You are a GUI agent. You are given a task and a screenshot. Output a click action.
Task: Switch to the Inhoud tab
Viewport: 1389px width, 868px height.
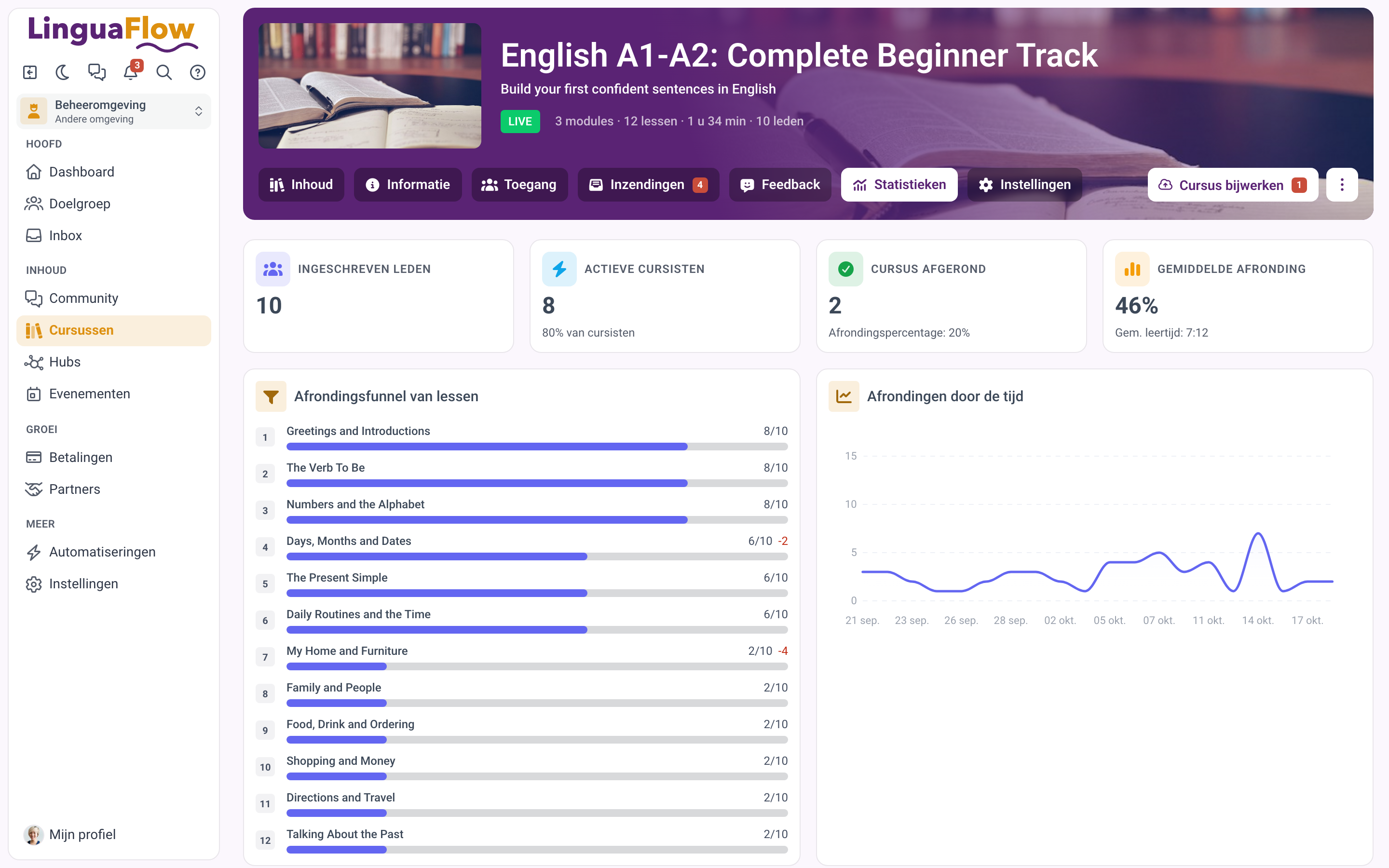pyautogui.click(x=301, y=185)
